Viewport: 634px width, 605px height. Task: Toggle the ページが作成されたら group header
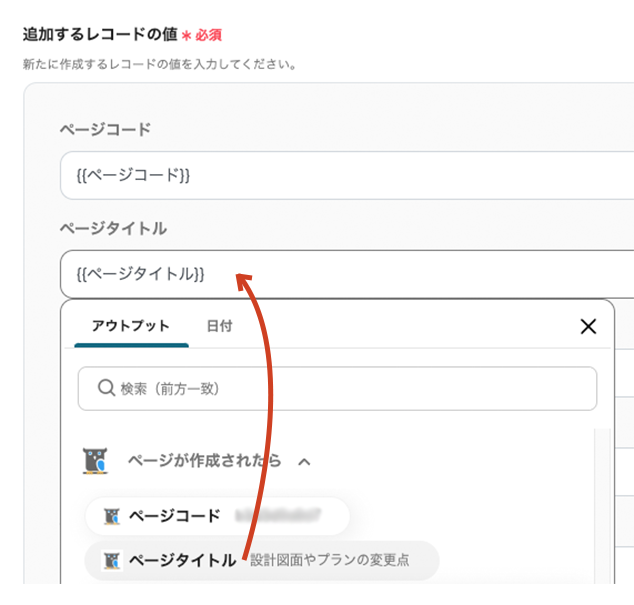[x=204, y=461]
